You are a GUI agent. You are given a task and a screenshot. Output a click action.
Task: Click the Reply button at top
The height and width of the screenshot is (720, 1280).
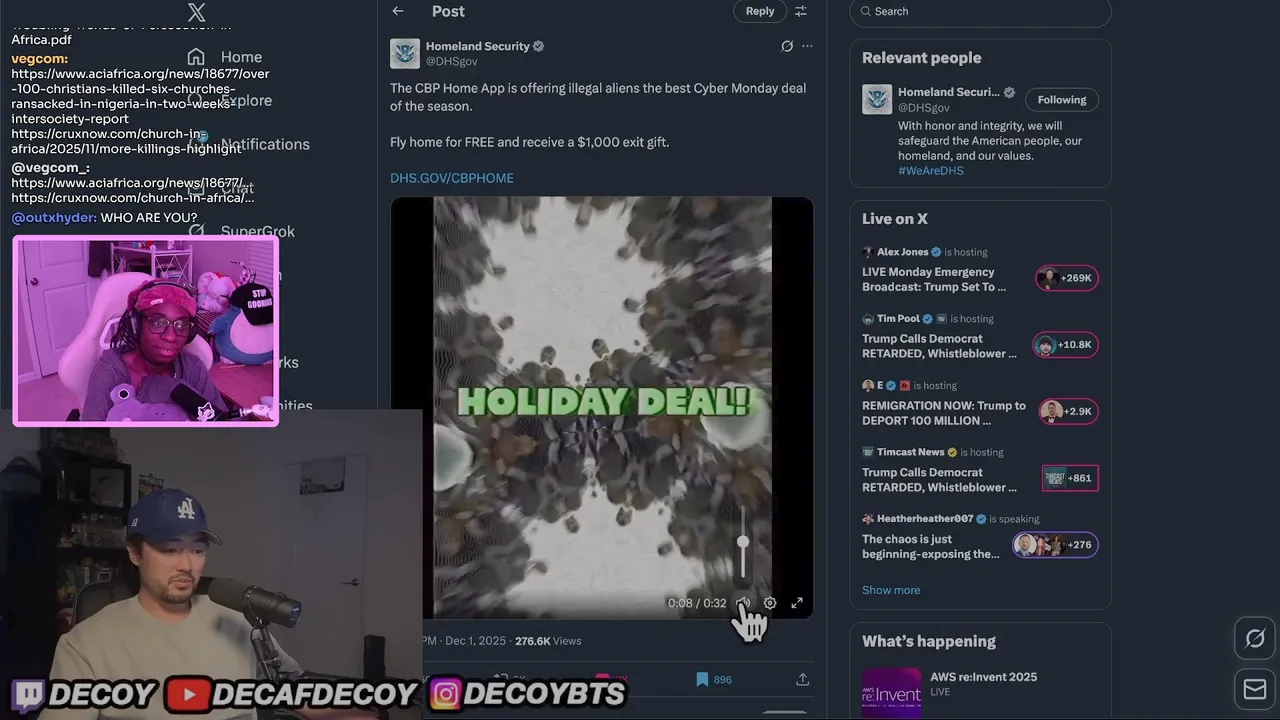760,11
